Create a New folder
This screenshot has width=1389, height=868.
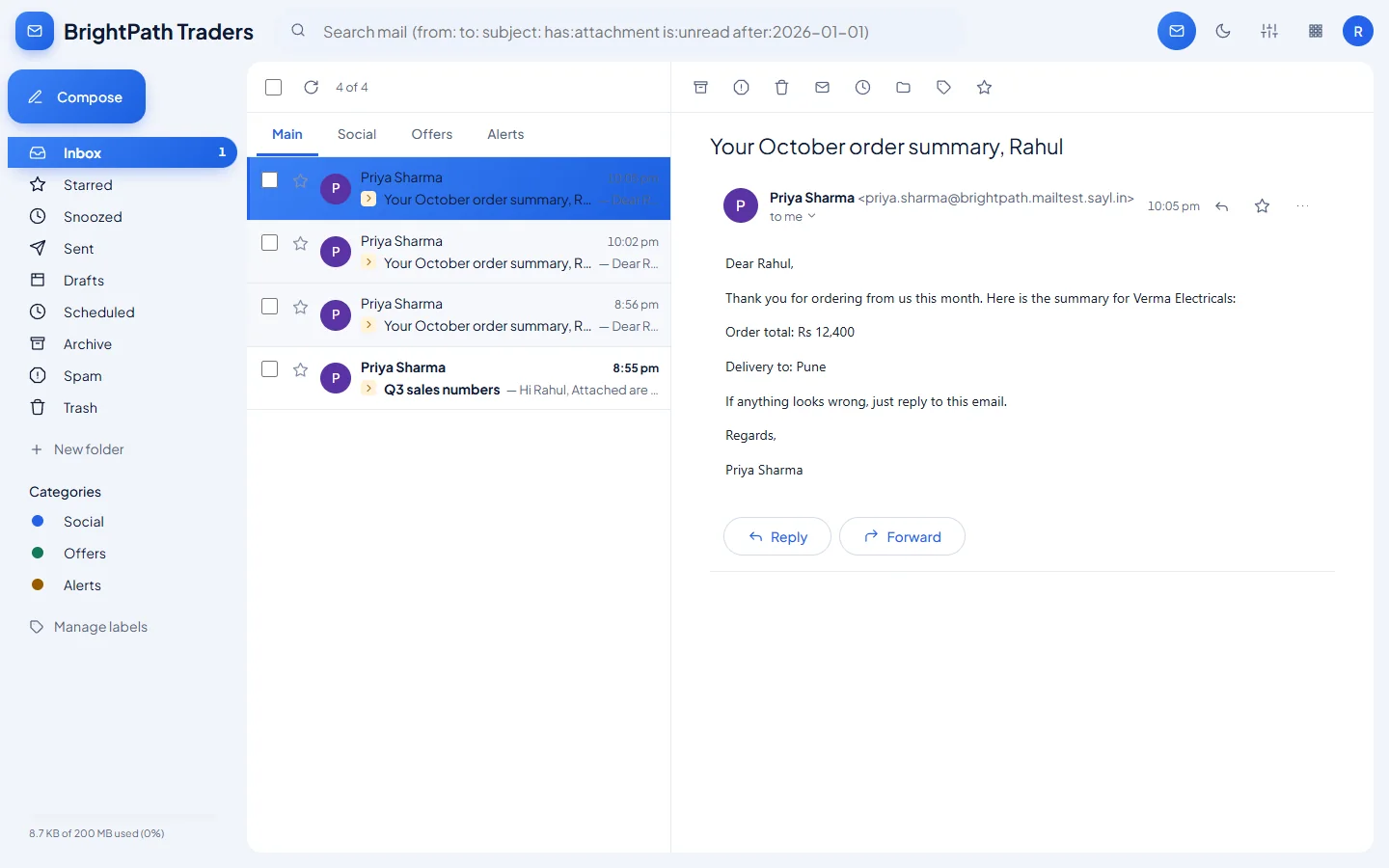click(77, 449)
